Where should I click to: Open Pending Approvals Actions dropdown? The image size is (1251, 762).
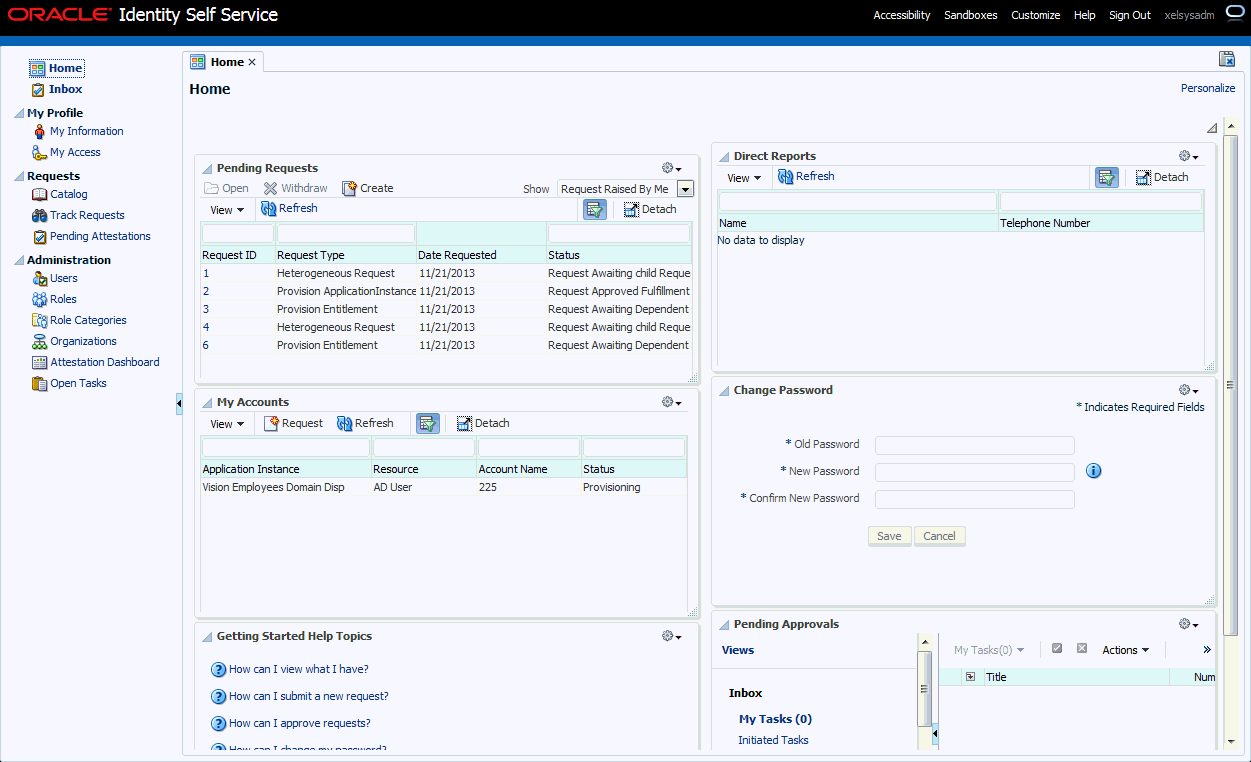[1125, 650]
